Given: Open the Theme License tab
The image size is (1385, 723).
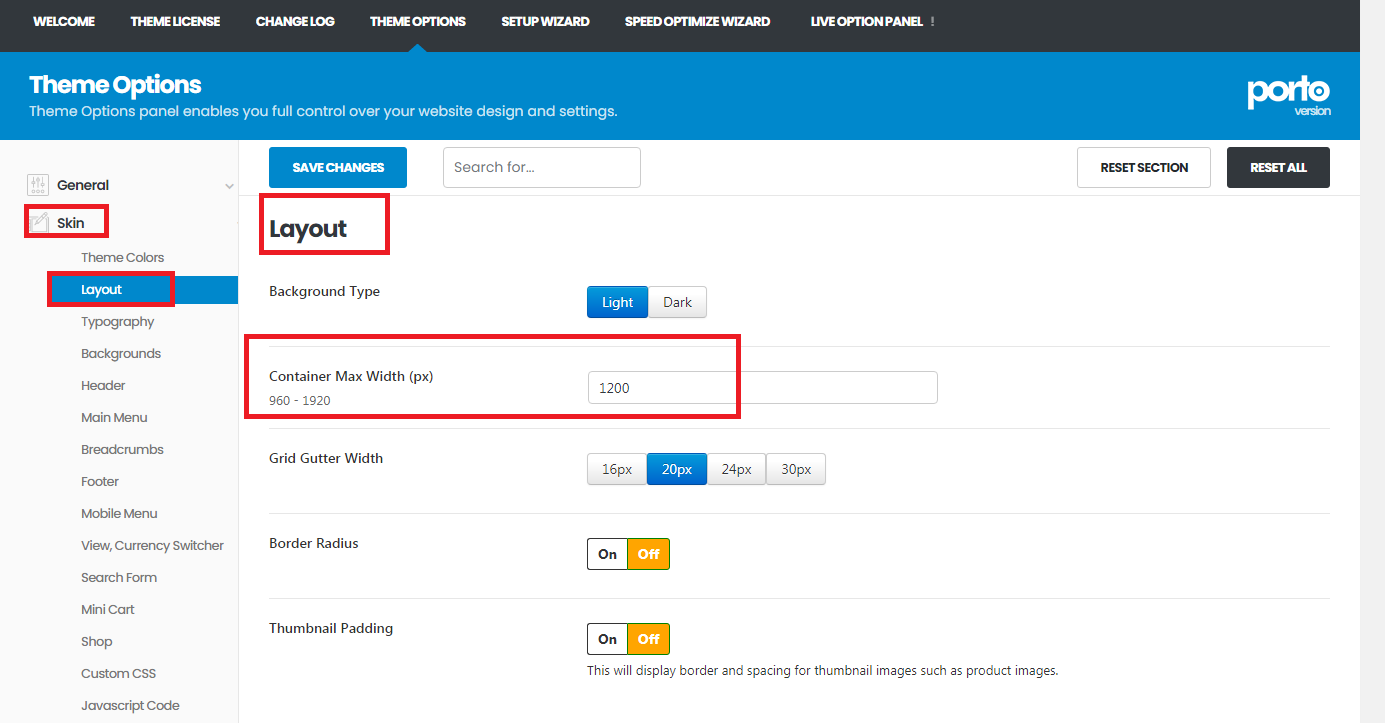Looking at the screenshot, I should tap(175, 21).
